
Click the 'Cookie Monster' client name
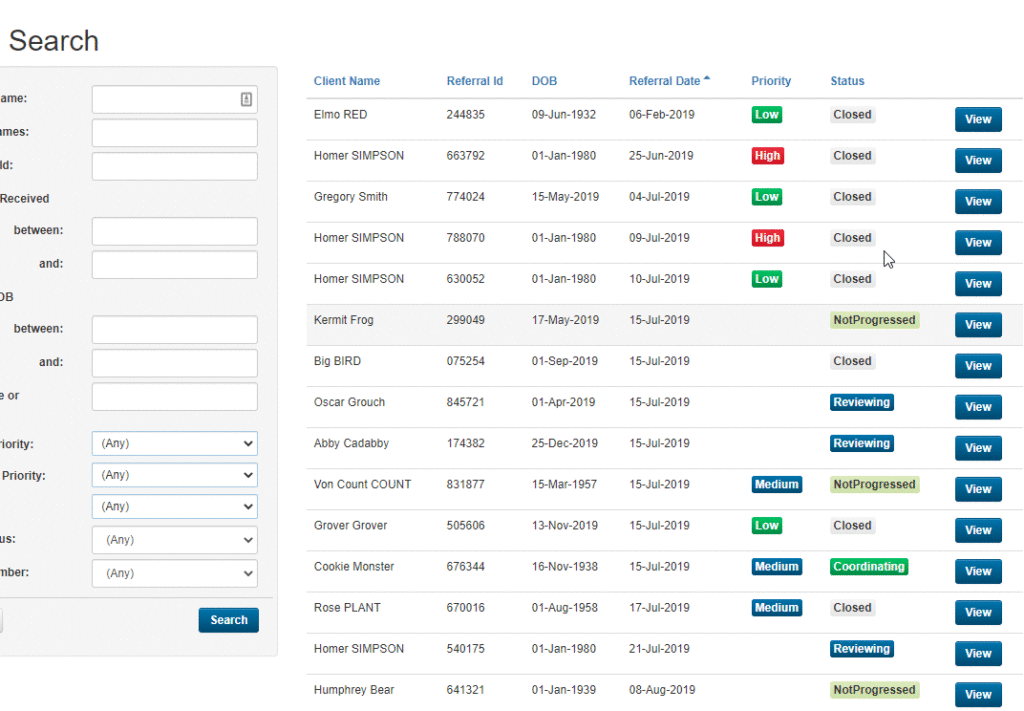[354, 567]
